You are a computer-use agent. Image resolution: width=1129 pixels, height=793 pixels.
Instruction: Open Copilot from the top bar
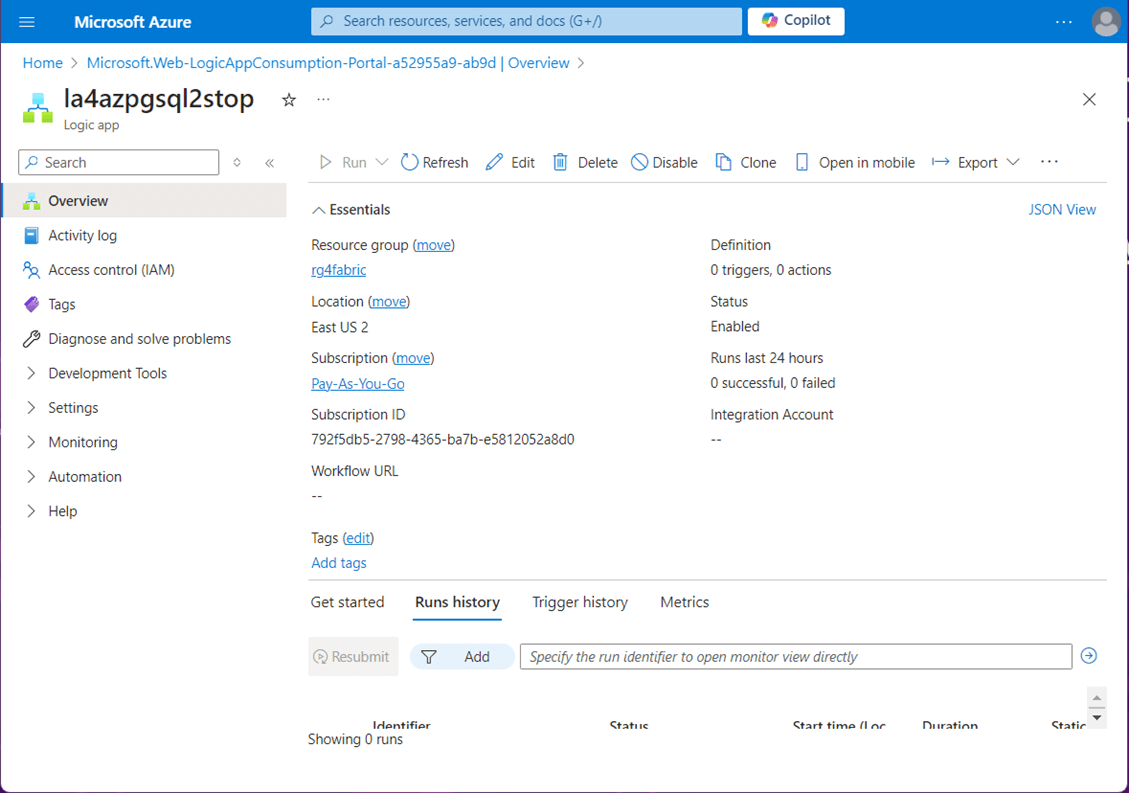pyautogui.click(x=796, y=21)
